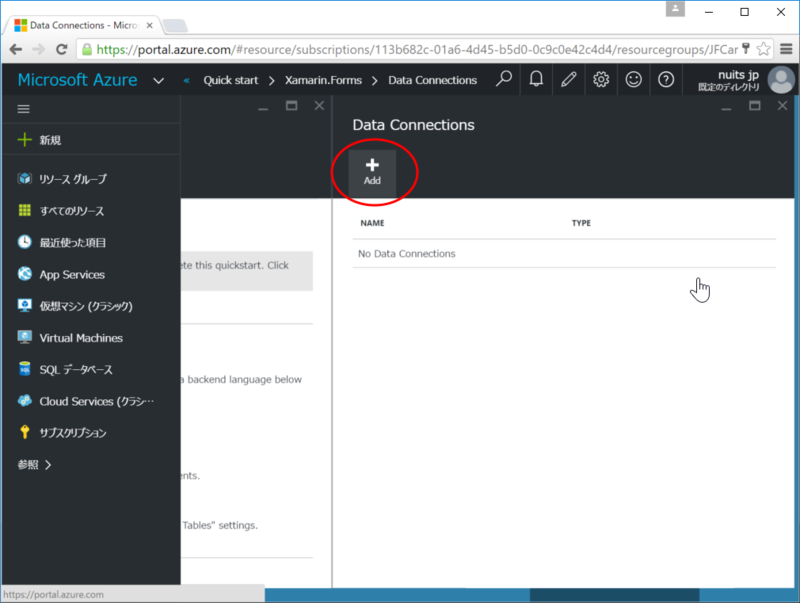Click the Chrome profile icon in title bar
Viewport: 800px width, 603px height.
675,9
